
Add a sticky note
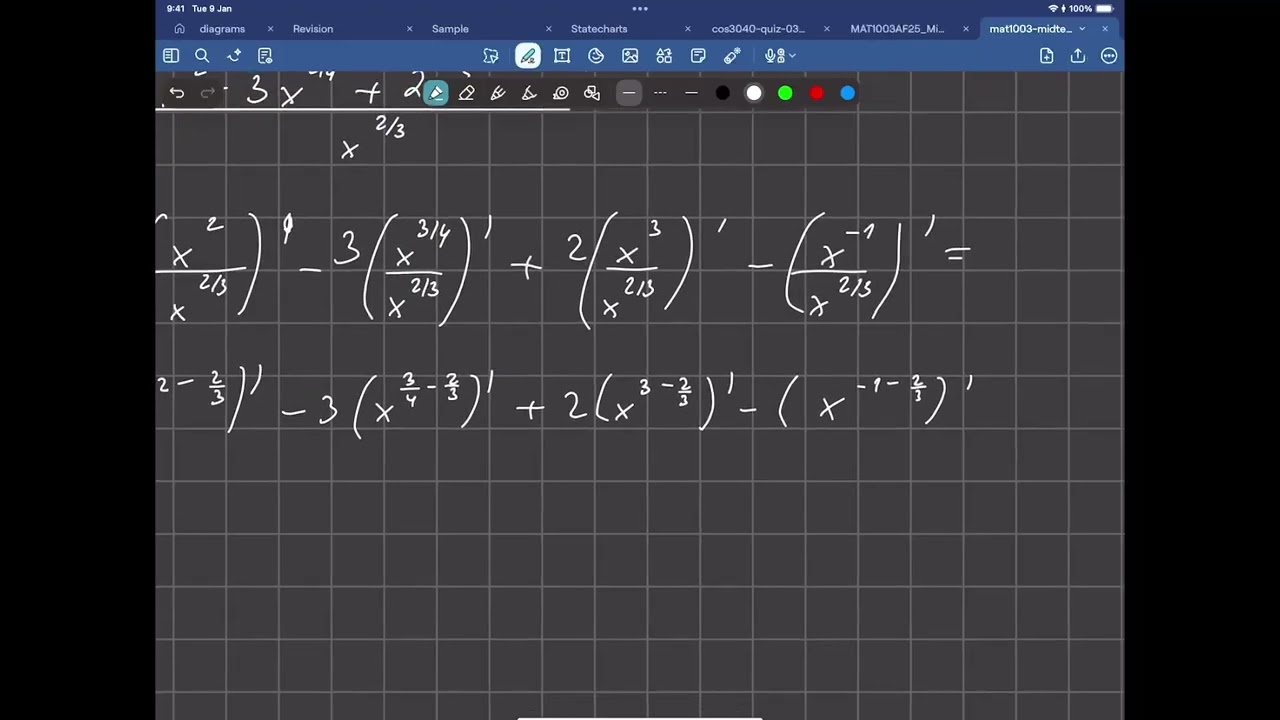[x=698, y=56]
